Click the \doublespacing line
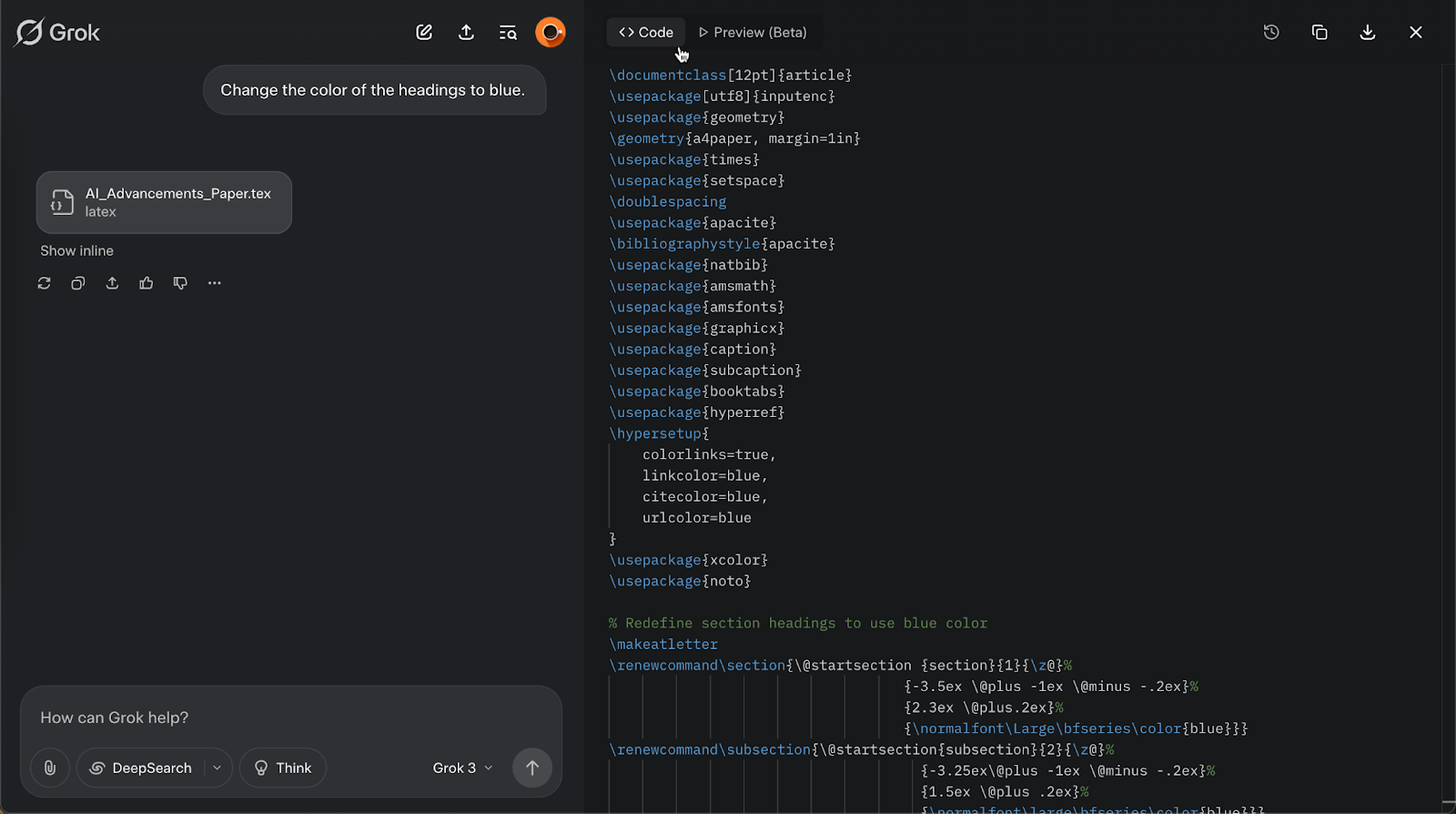Image resolution: width=1456 pixels, height=814 pixels. click(x=668, y=202)
